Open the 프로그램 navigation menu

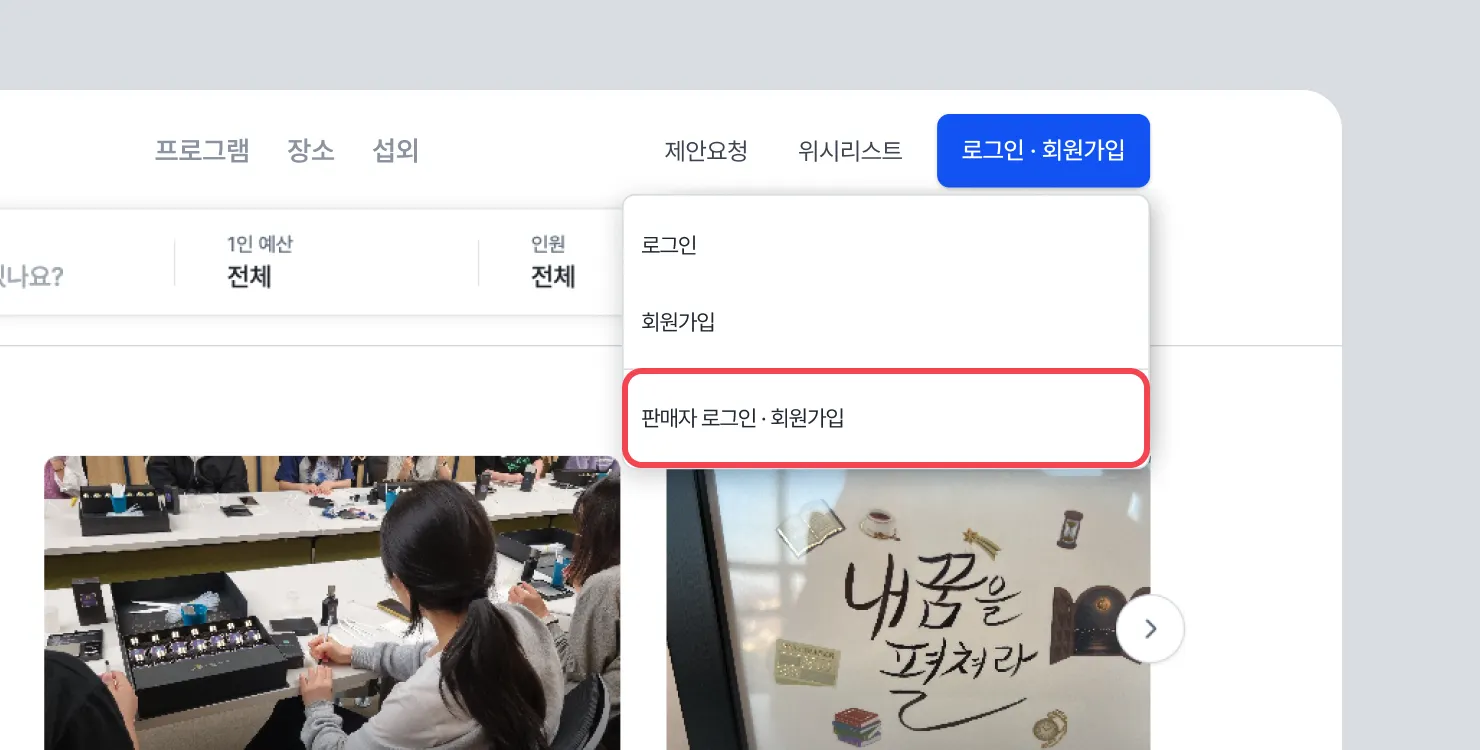point(202,151)
